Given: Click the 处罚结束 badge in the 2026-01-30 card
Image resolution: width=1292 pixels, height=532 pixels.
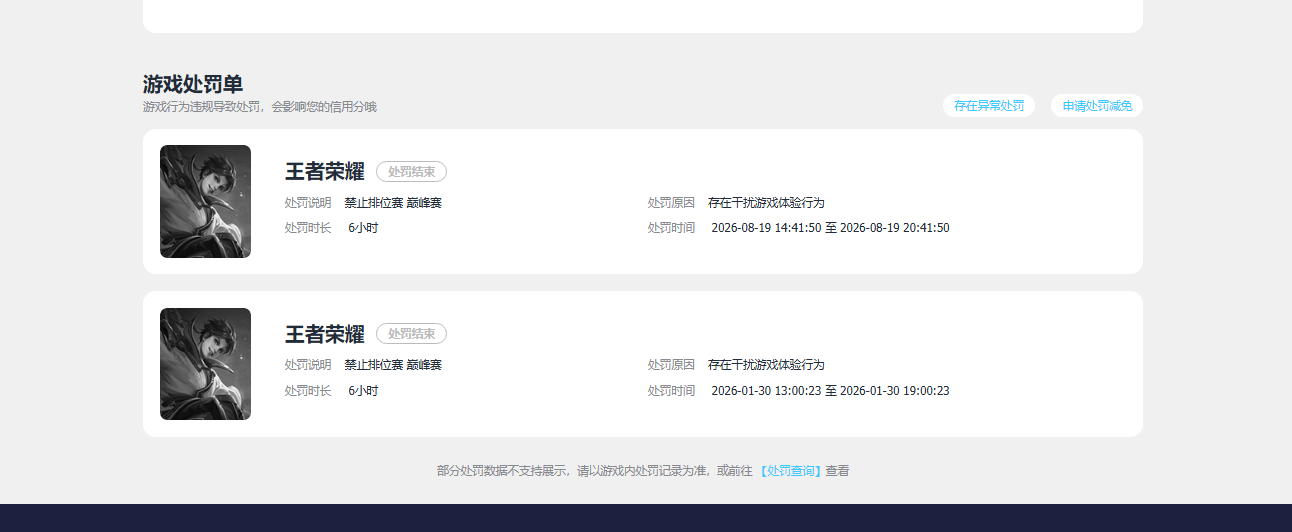Looking at the screenshot, I should click(x=411, y=334).
